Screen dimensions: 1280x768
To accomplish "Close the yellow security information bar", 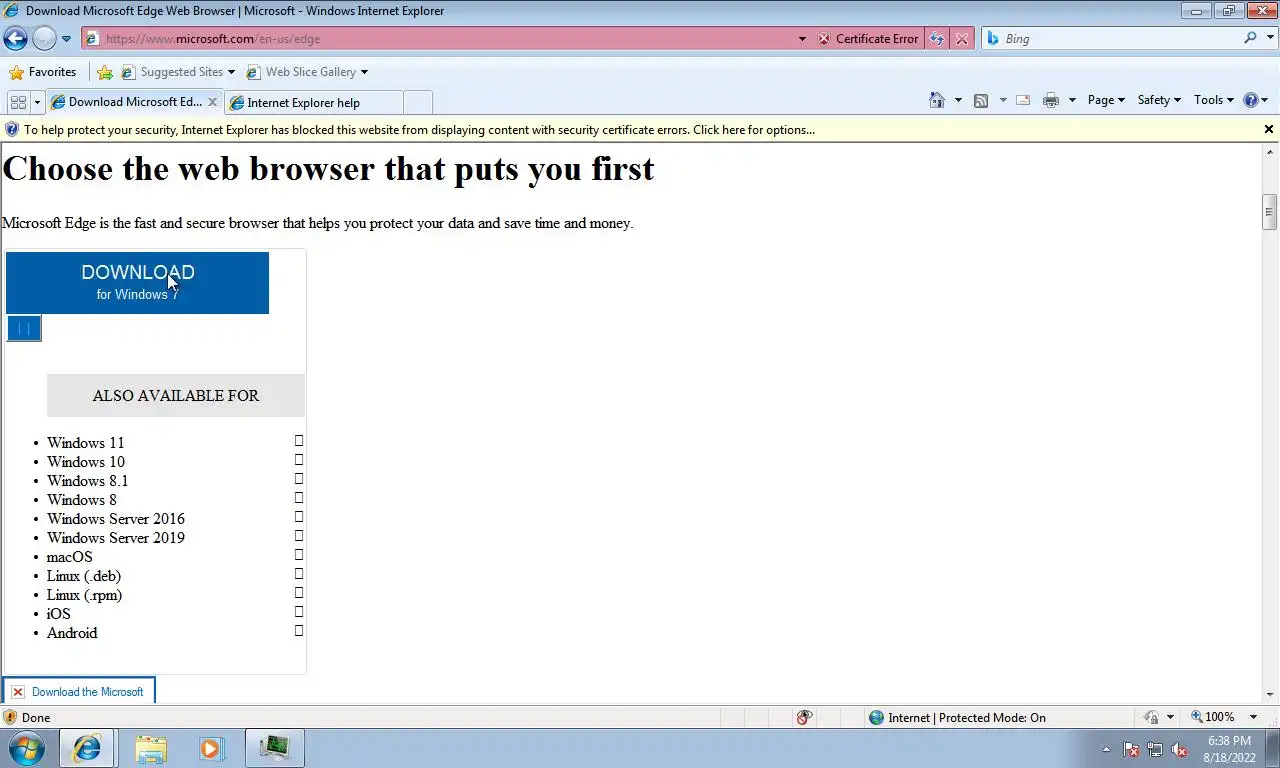I will click(x=1269, y=129).
